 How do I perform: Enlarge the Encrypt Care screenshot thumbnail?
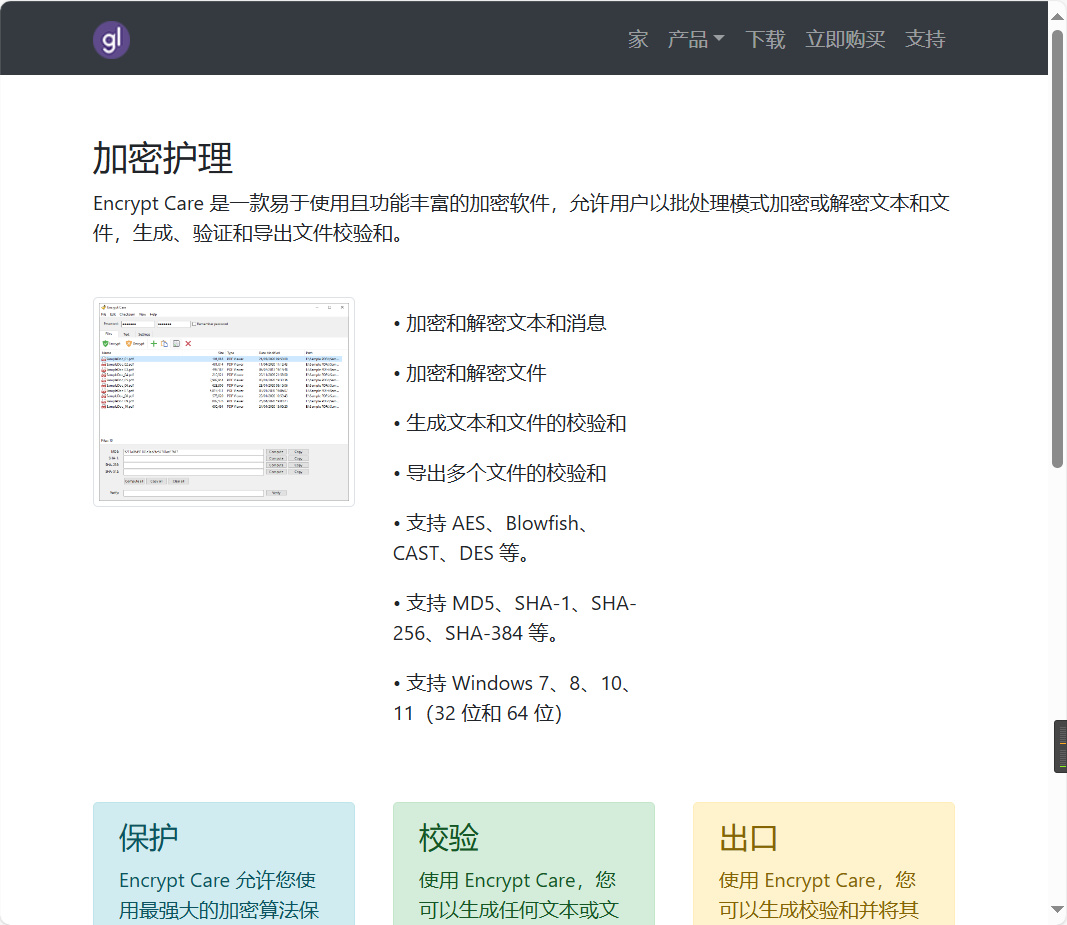click(224, 402)
